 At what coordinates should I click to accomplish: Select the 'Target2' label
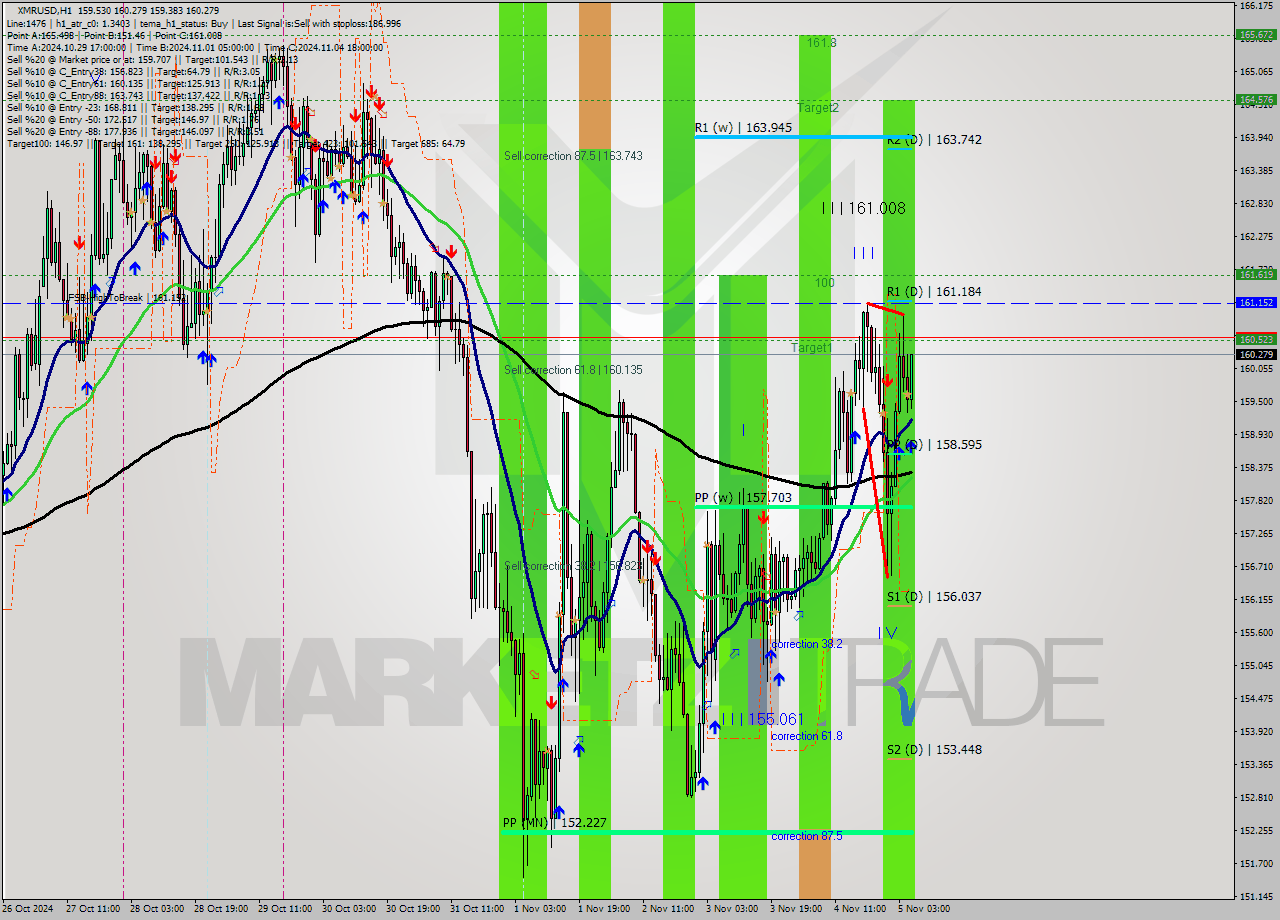818,107
